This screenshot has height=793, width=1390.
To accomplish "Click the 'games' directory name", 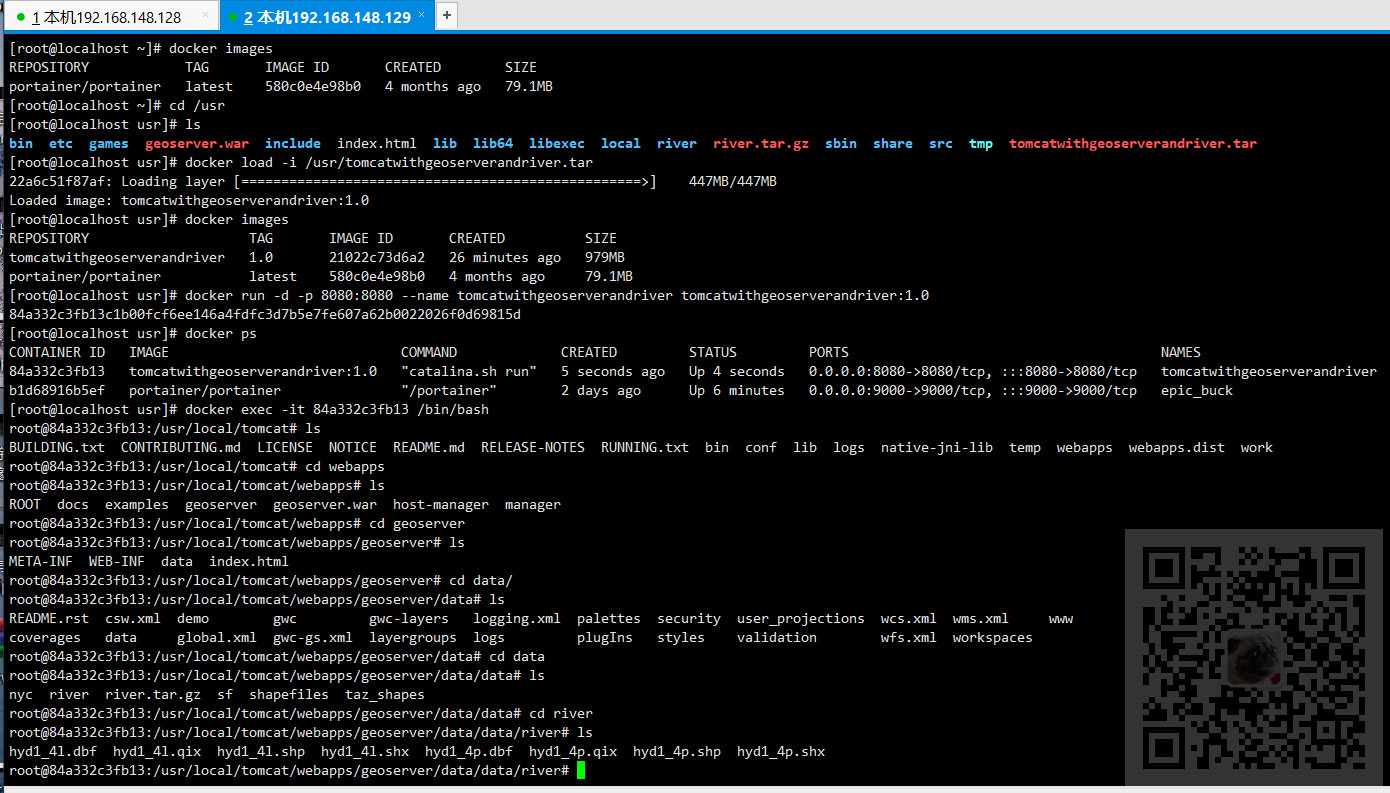I will [109, 143].
